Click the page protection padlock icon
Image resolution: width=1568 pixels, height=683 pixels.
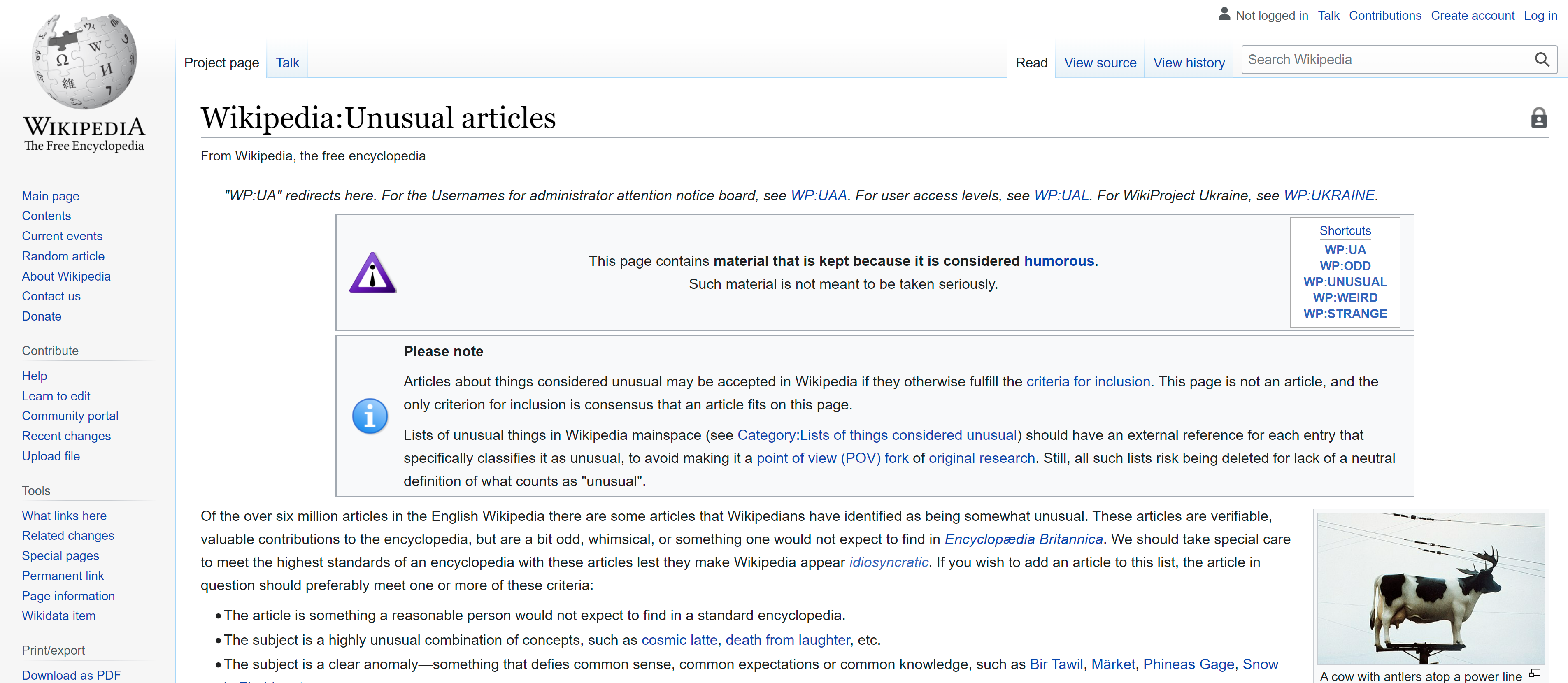coord(1539,118)
